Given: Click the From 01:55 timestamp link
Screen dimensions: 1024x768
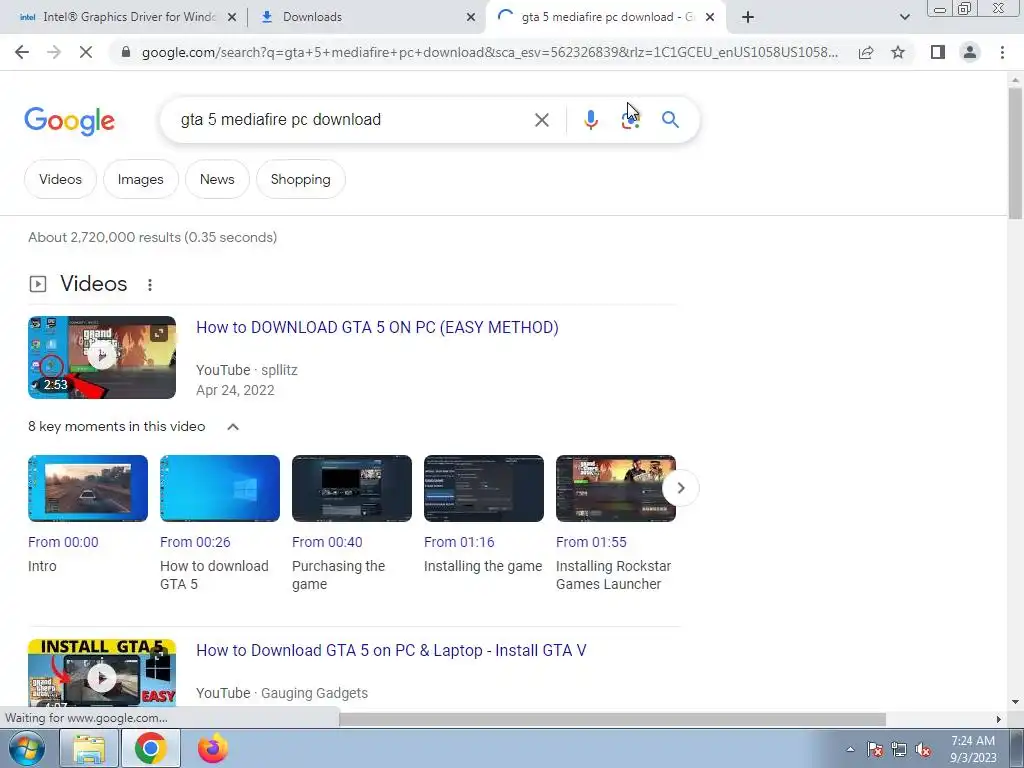Looking at the screenshot, I should pos(591,542).
